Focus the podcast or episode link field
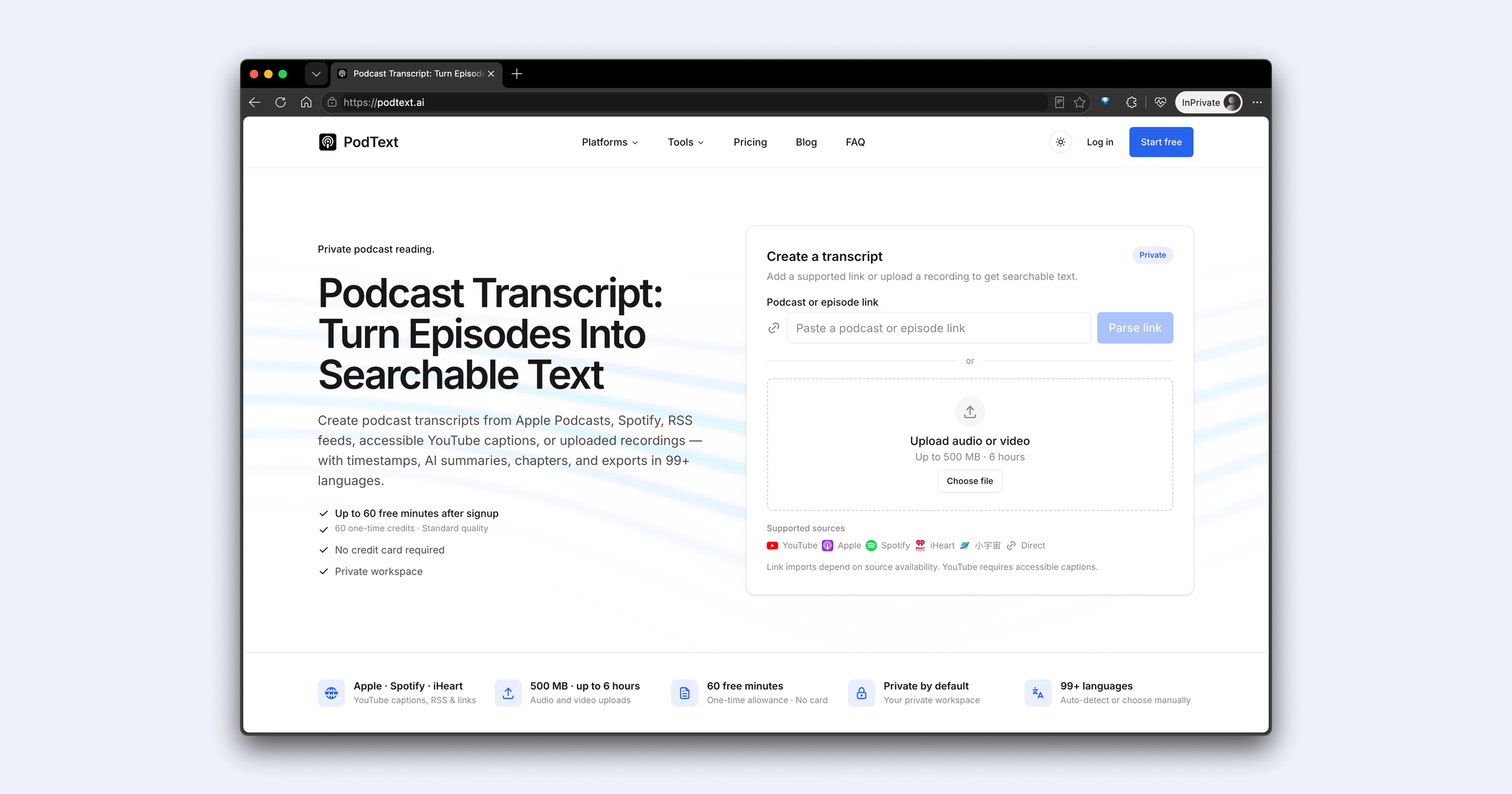The image size is (1512, 794). [939, 328]
